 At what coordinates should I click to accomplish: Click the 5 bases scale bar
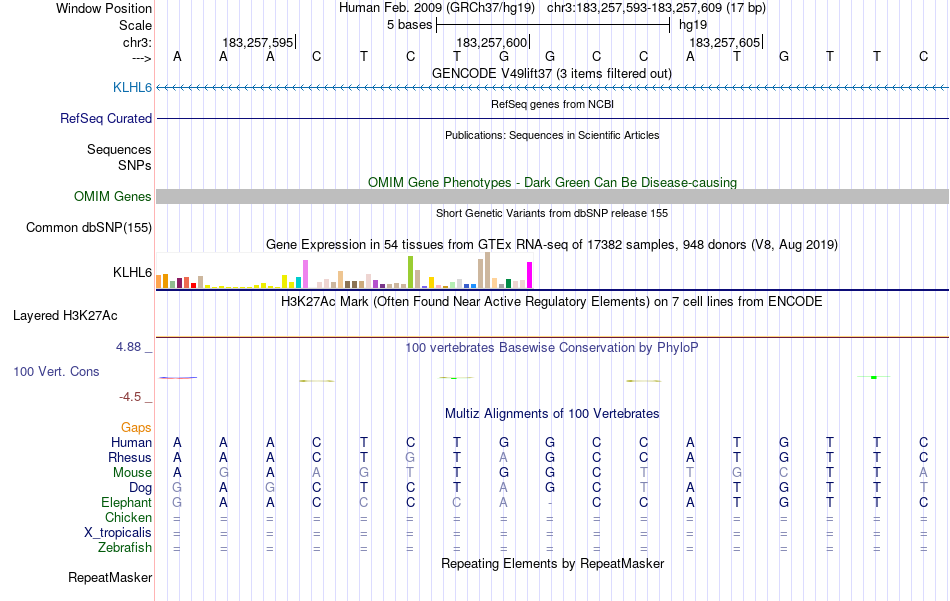pyautogui.click(x=553, y=25)
